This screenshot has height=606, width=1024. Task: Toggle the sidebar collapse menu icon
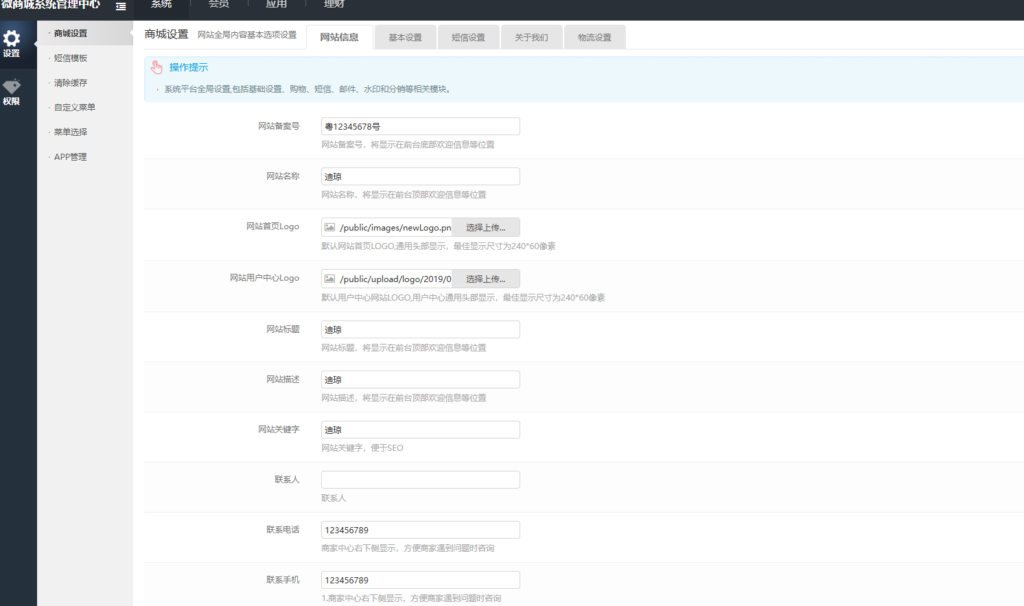(x=121, y=6)
